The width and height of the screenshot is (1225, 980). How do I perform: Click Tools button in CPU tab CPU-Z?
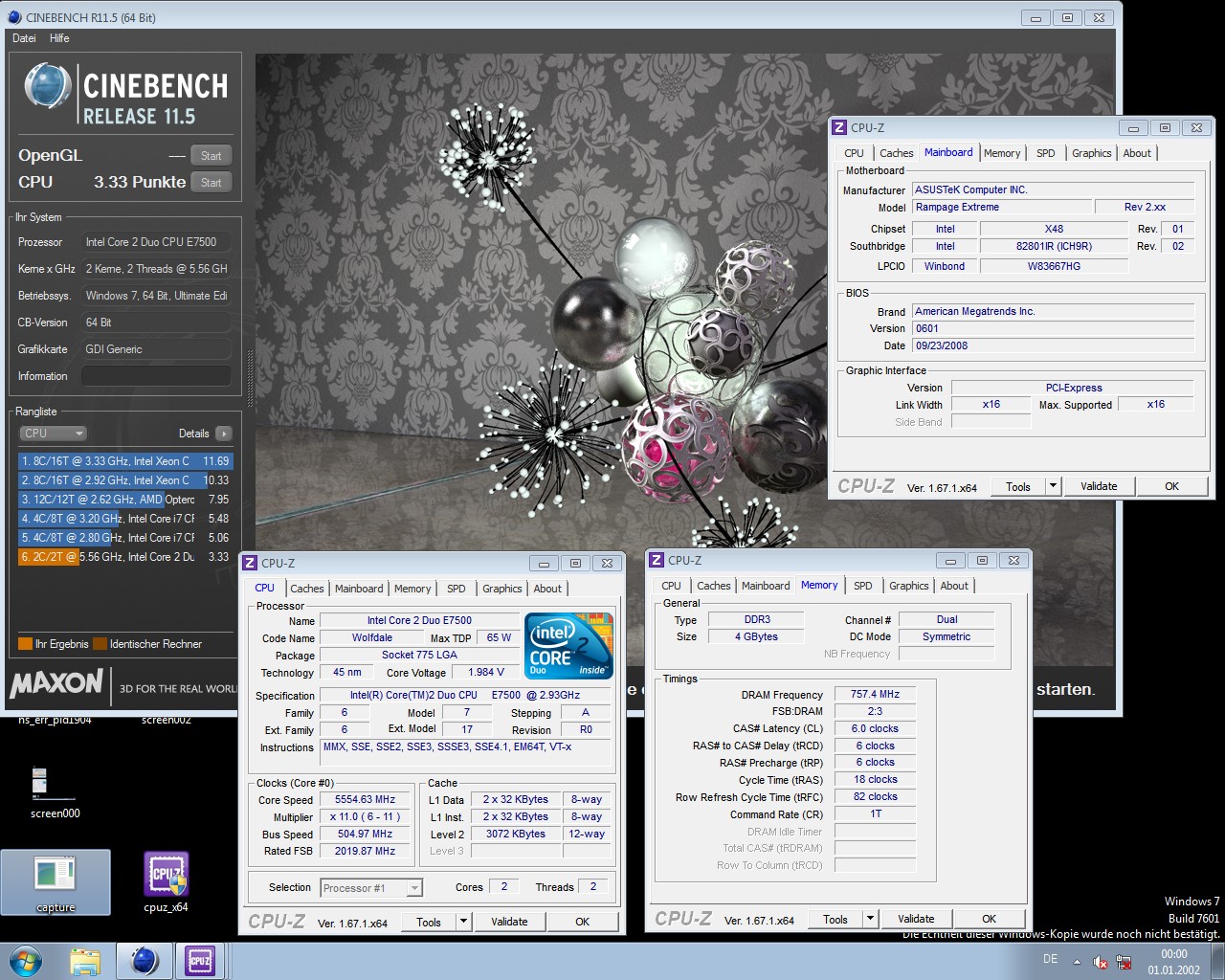[x=429, y=922]
